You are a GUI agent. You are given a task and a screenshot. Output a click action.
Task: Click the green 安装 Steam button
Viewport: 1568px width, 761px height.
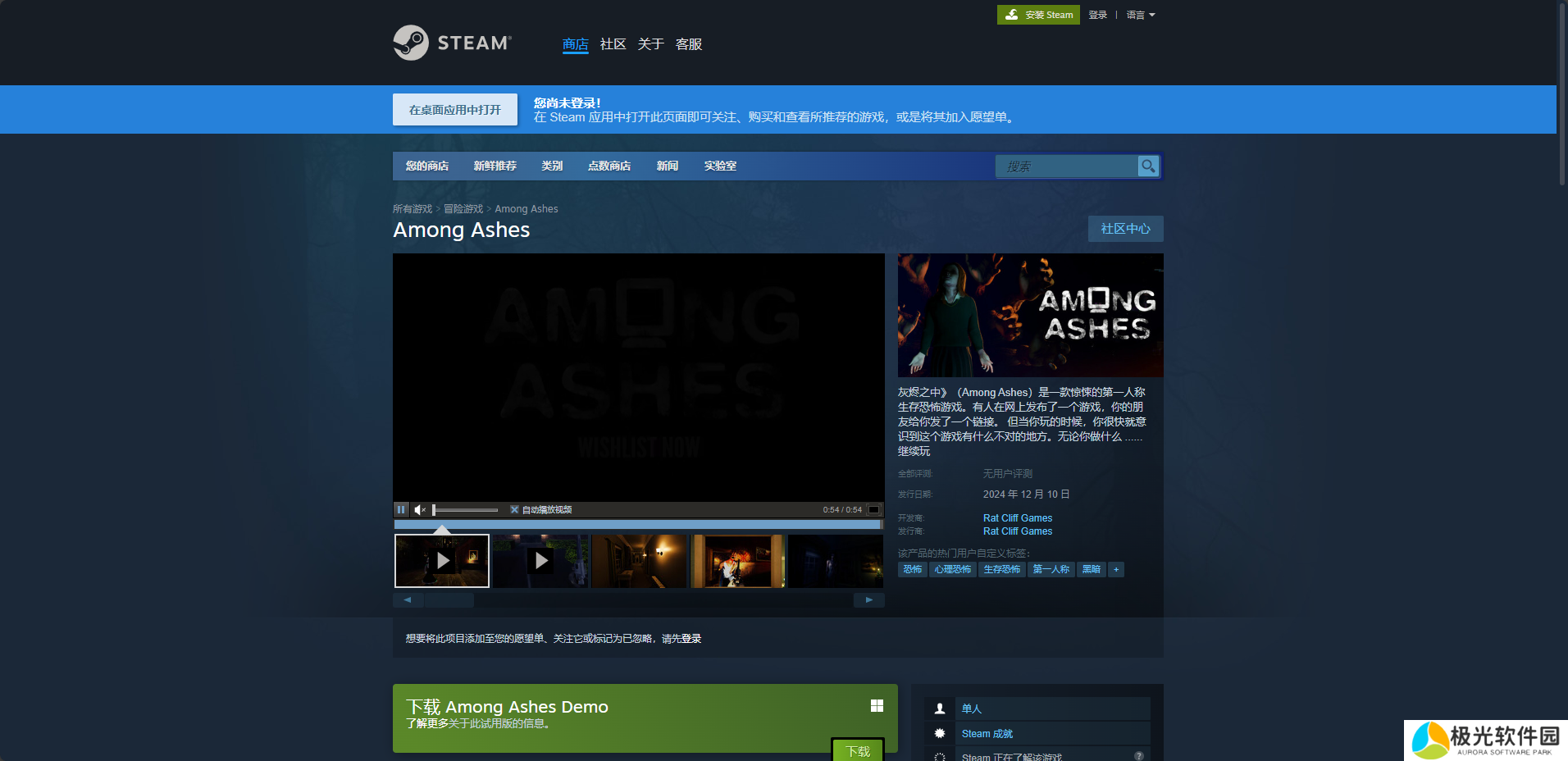[x=1038, y=15]
